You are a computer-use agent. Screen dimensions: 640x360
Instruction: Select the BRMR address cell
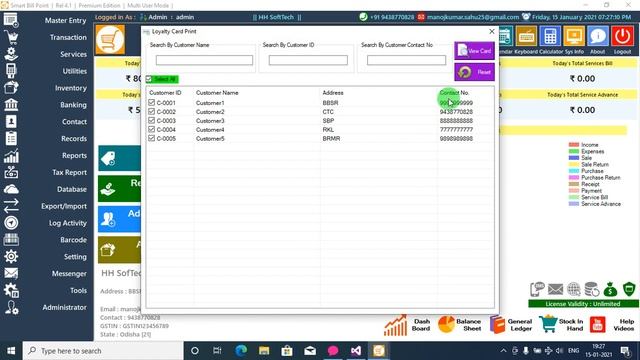(331, 139)
